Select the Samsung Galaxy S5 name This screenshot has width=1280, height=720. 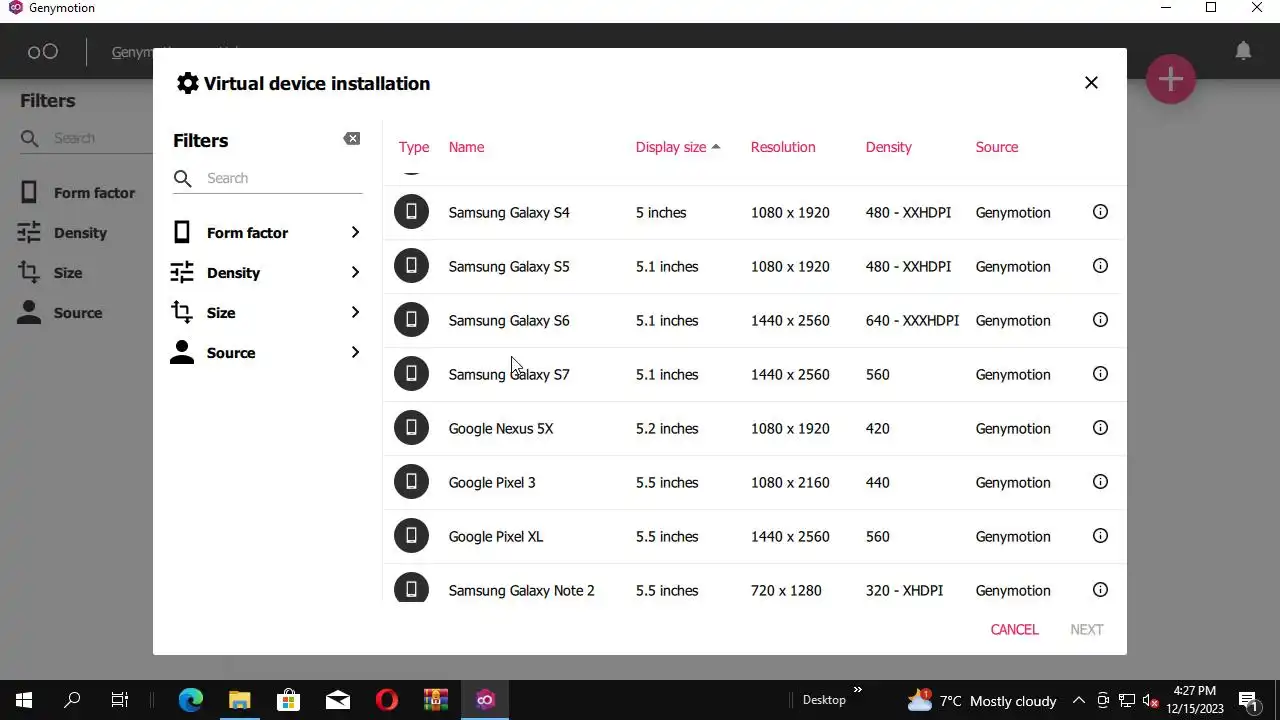508,266
